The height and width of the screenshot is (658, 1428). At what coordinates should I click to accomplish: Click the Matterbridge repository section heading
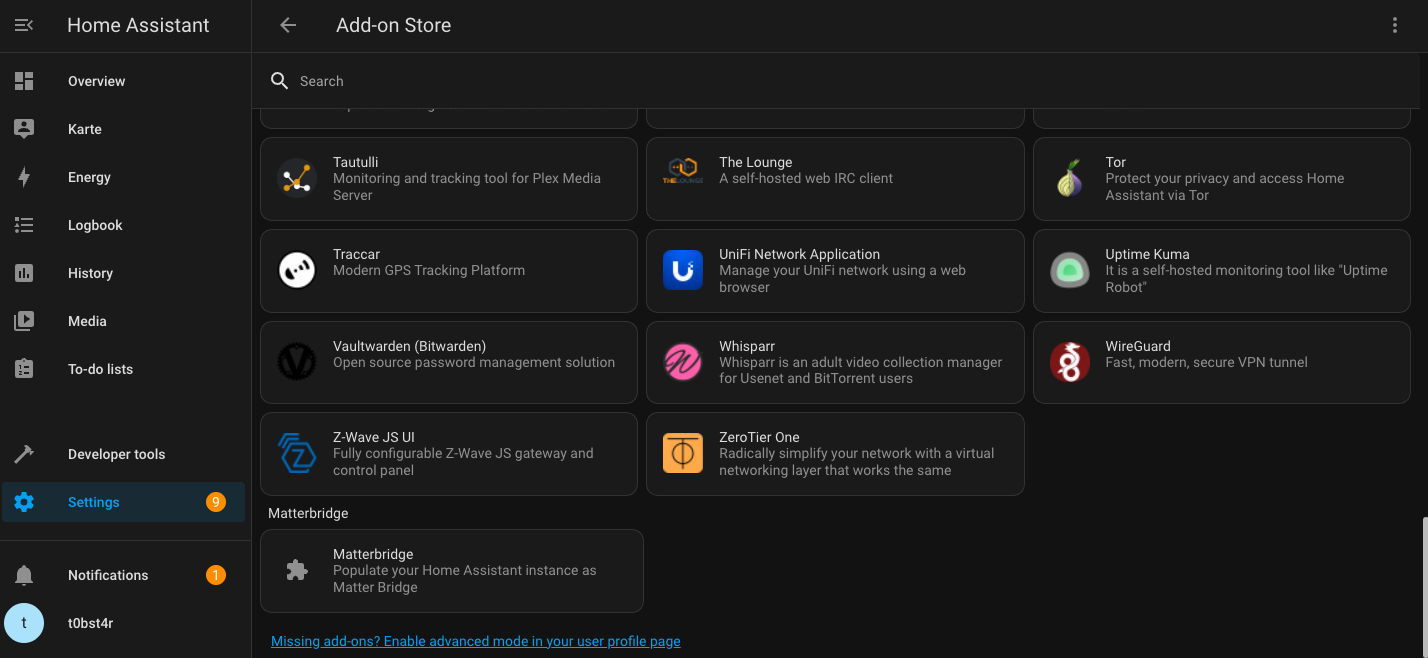pos(308,513)
